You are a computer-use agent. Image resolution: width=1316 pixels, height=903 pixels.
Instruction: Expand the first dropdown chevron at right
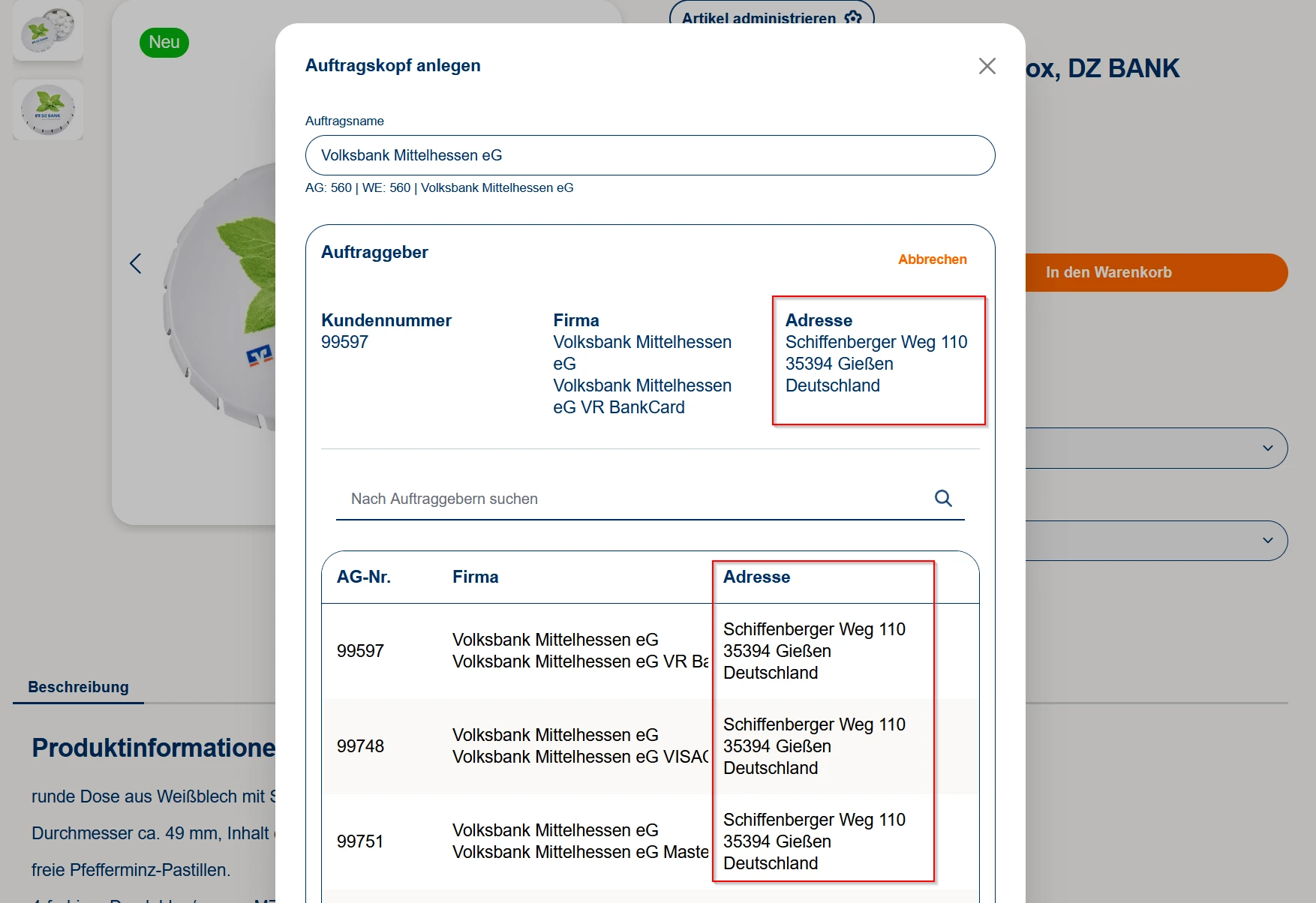tap(1267, 448)
